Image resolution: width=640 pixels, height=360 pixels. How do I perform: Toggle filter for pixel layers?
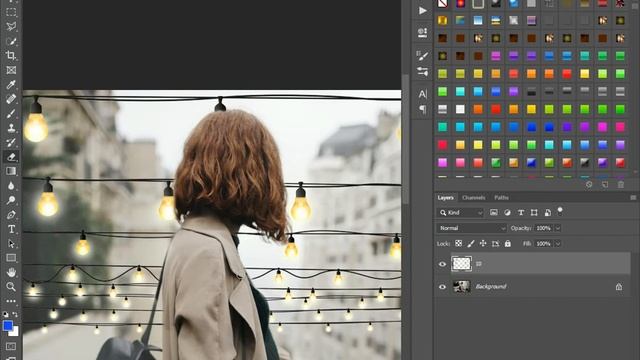tap(493, 212)
